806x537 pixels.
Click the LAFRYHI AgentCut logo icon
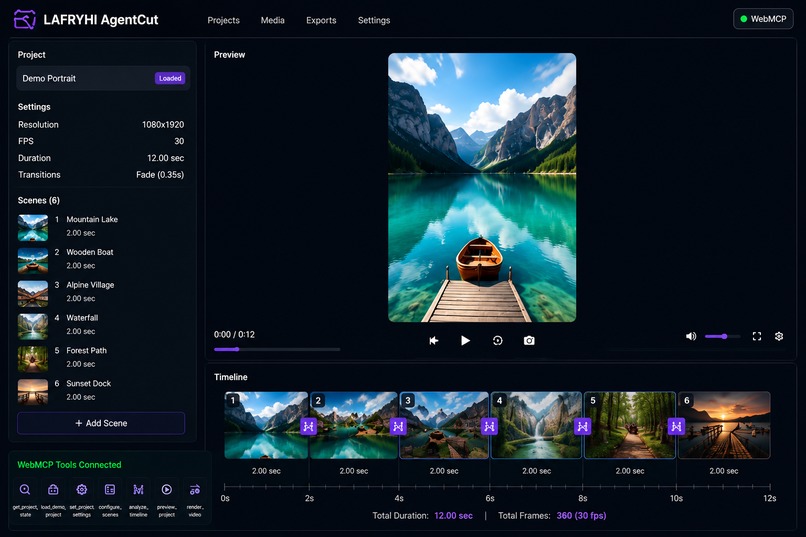click(25, 20)
